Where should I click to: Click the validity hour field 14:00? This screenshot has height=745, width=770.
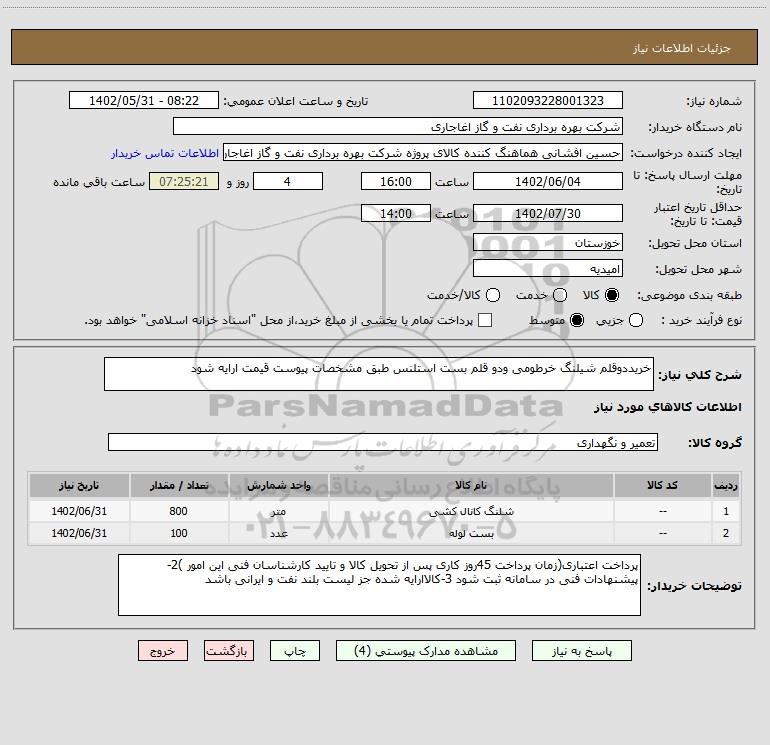tap(396, 213)
